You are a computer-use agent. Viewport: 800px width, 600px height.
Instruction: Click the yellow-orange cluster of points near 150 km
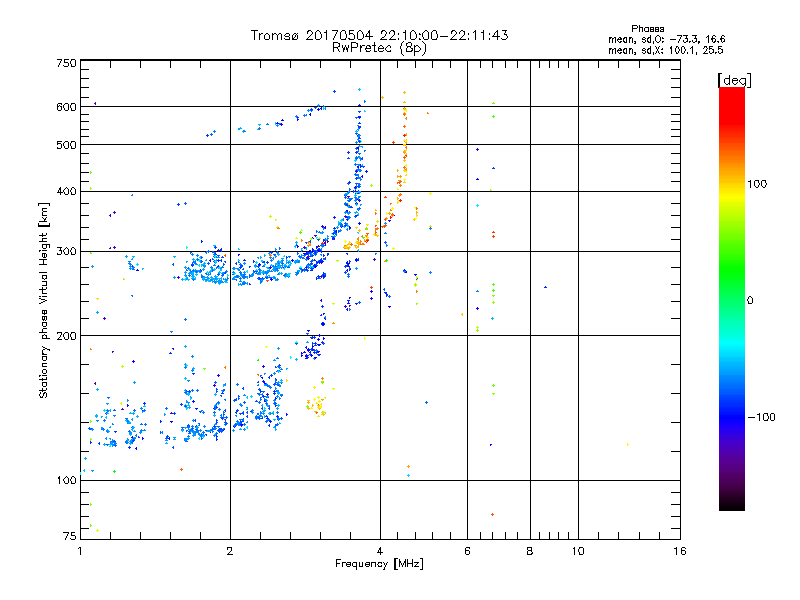click(x=317, y=405)
